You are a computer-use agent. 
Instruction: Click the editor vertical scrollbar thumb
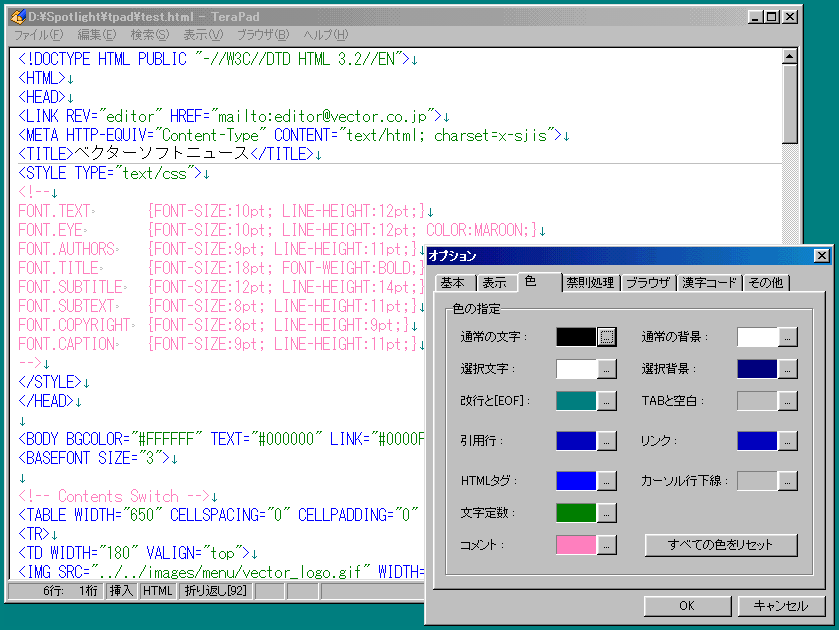[x=790, y=104]
